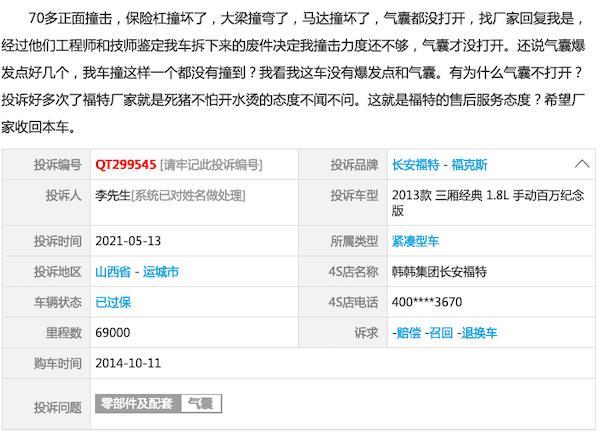Select the model text 2013款 三厢经典 1.8L
600x433 pixels.
[450, 195]
